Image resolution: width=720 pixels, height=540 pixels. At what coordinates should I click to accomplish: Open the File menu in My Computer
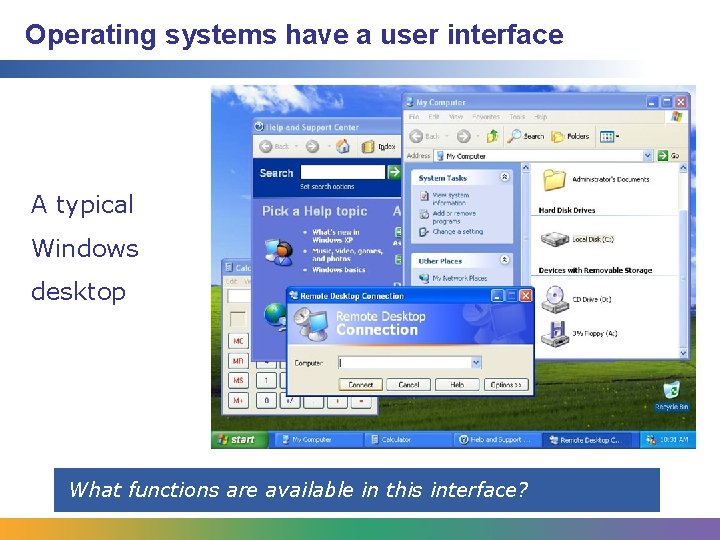pyautogui.click(x=414, y=117)
